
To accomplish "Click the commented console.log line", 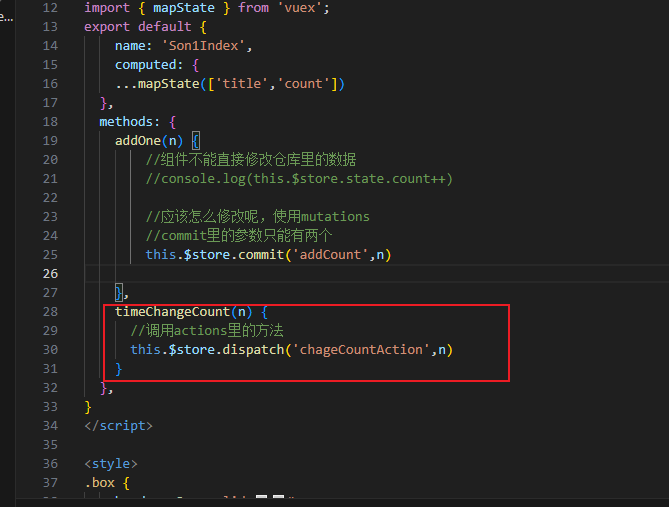I will [x=299, y=179].
